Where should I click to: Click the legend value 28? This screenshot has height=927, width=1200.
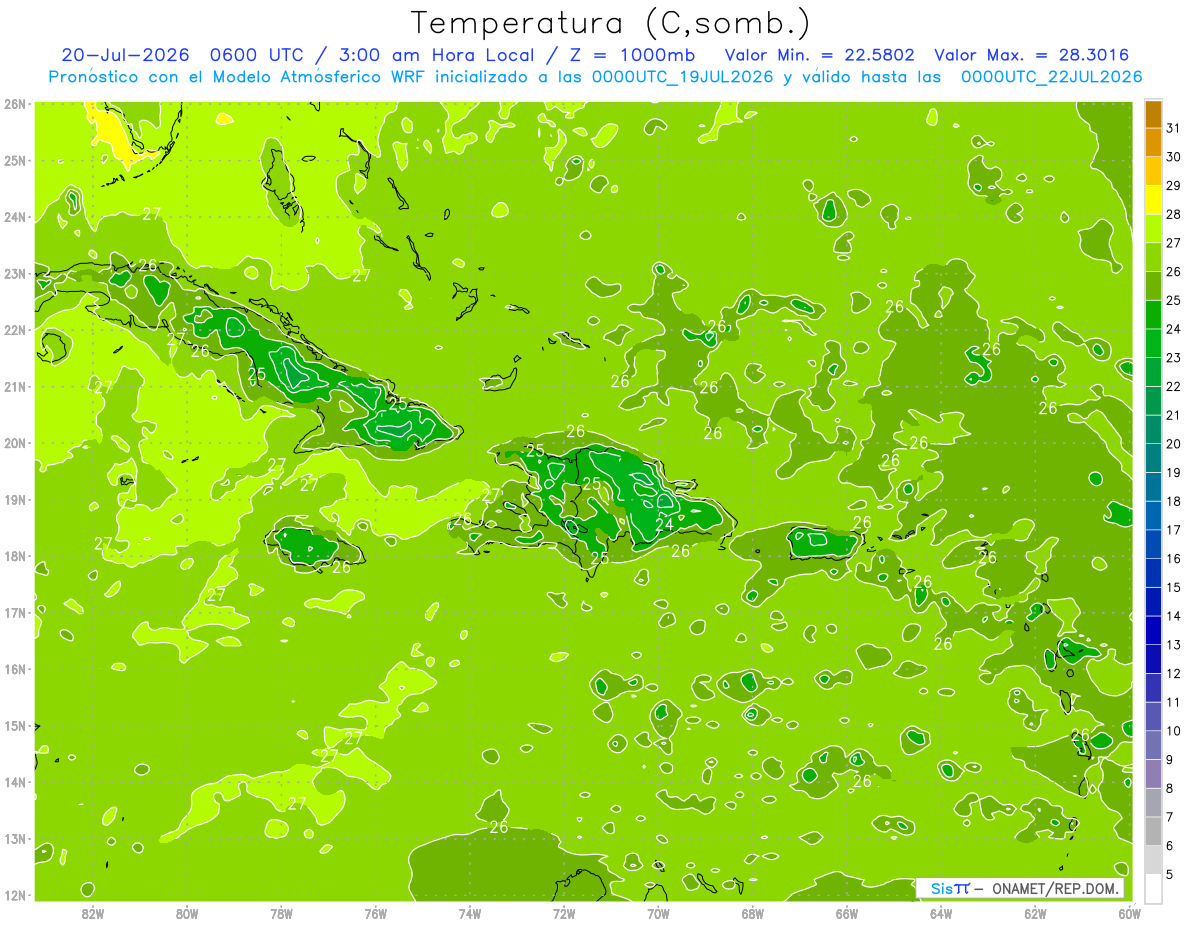point(1174,215)
